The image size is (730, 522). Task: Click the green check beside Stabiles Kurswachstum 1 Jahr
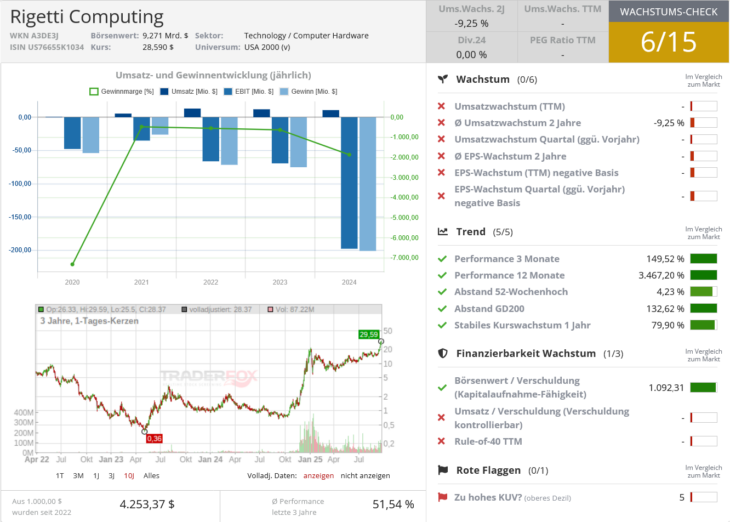(442, 325)
